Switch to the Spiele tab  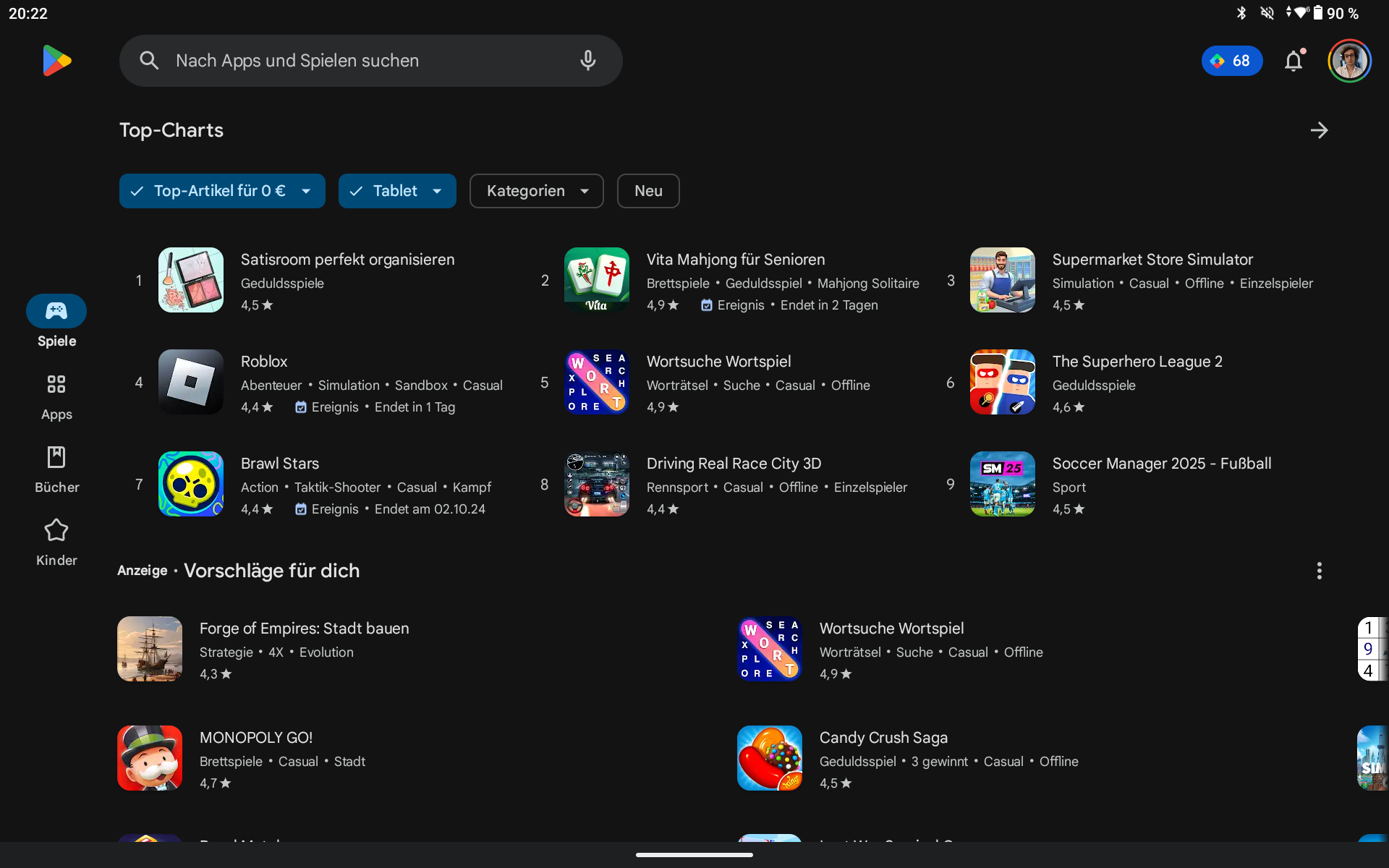56,322
